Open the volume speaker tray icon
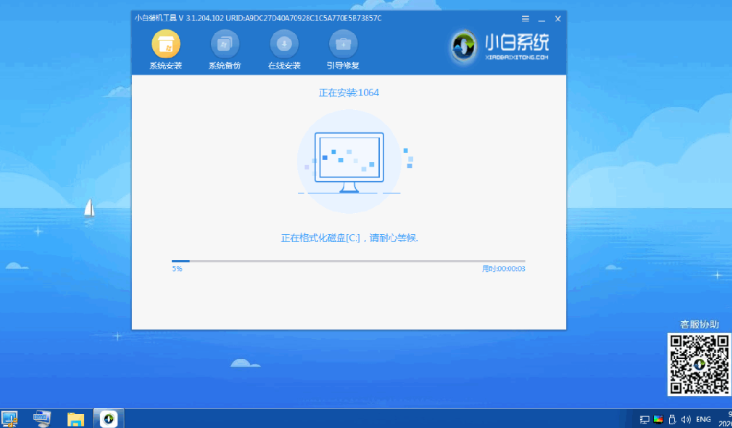Screen dimensions: 732x428 [688, 418]
